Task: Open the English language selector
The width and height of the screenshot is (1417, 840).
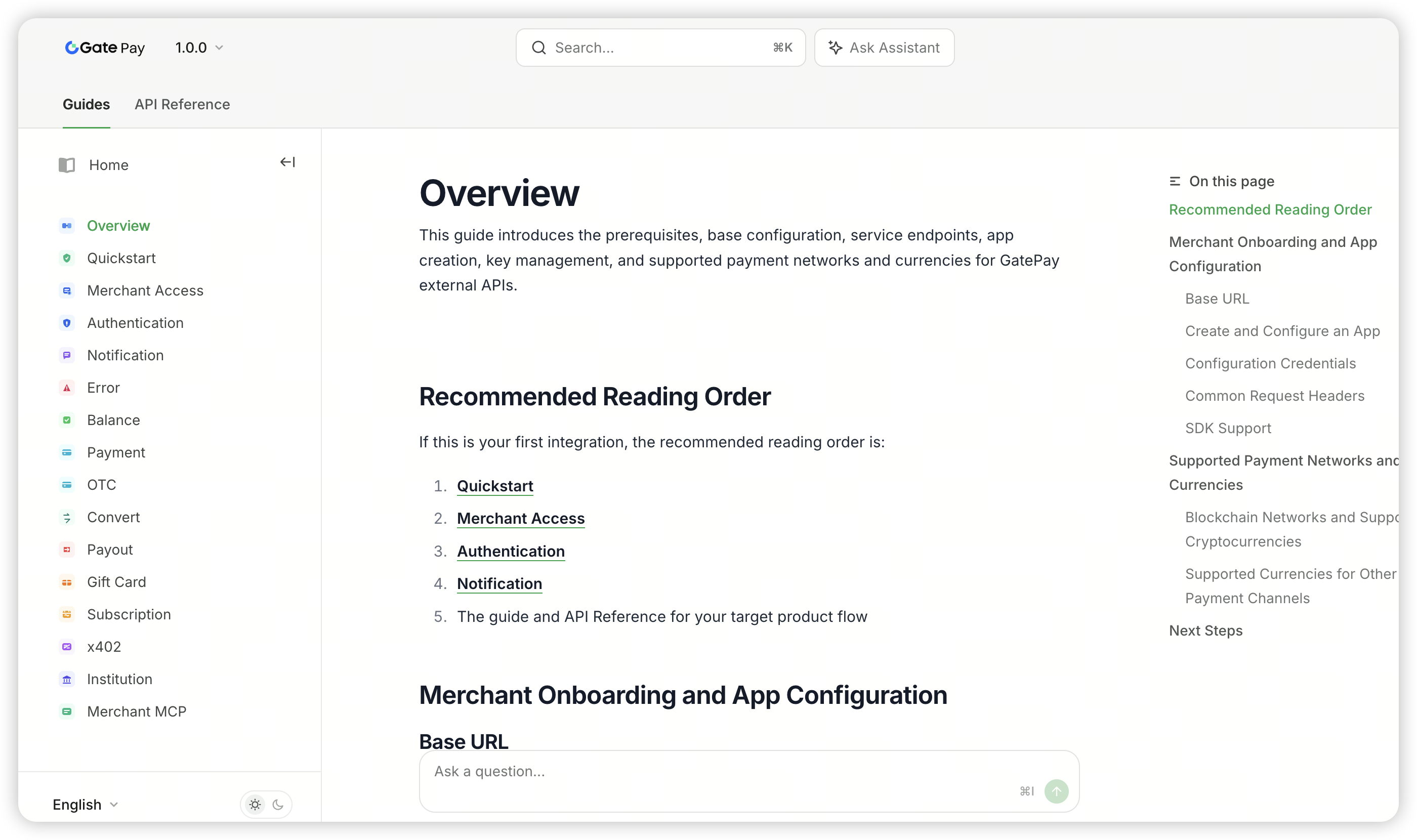Action: (86, 805)
